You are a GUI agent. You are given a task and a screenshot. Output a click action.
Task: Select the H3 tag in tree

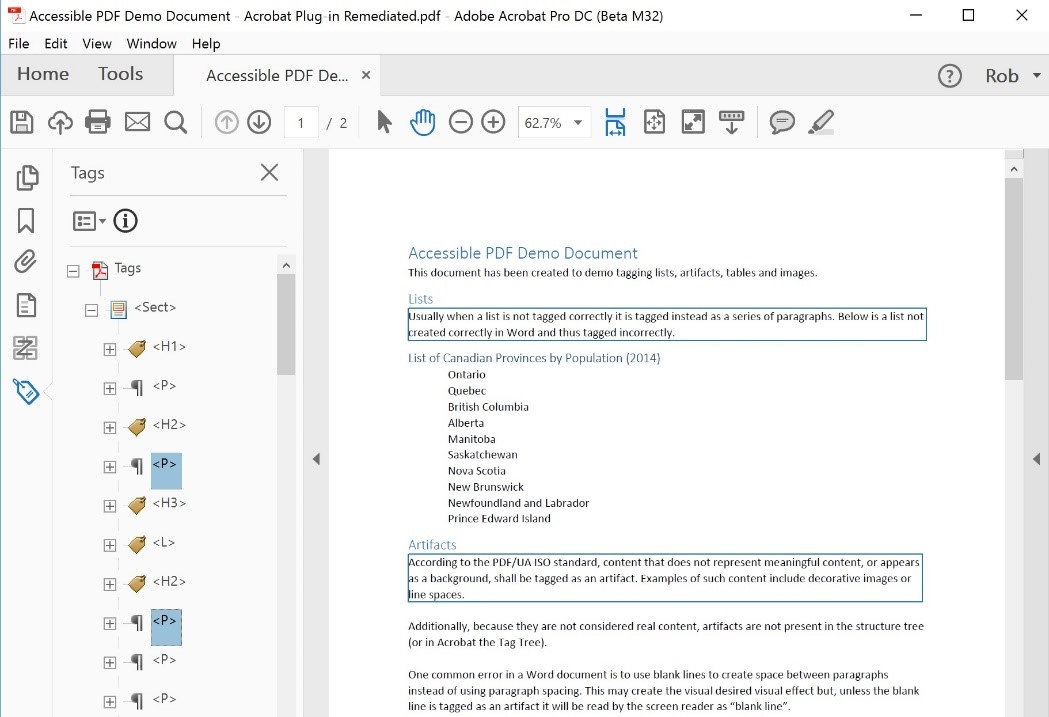coord(169,503)
